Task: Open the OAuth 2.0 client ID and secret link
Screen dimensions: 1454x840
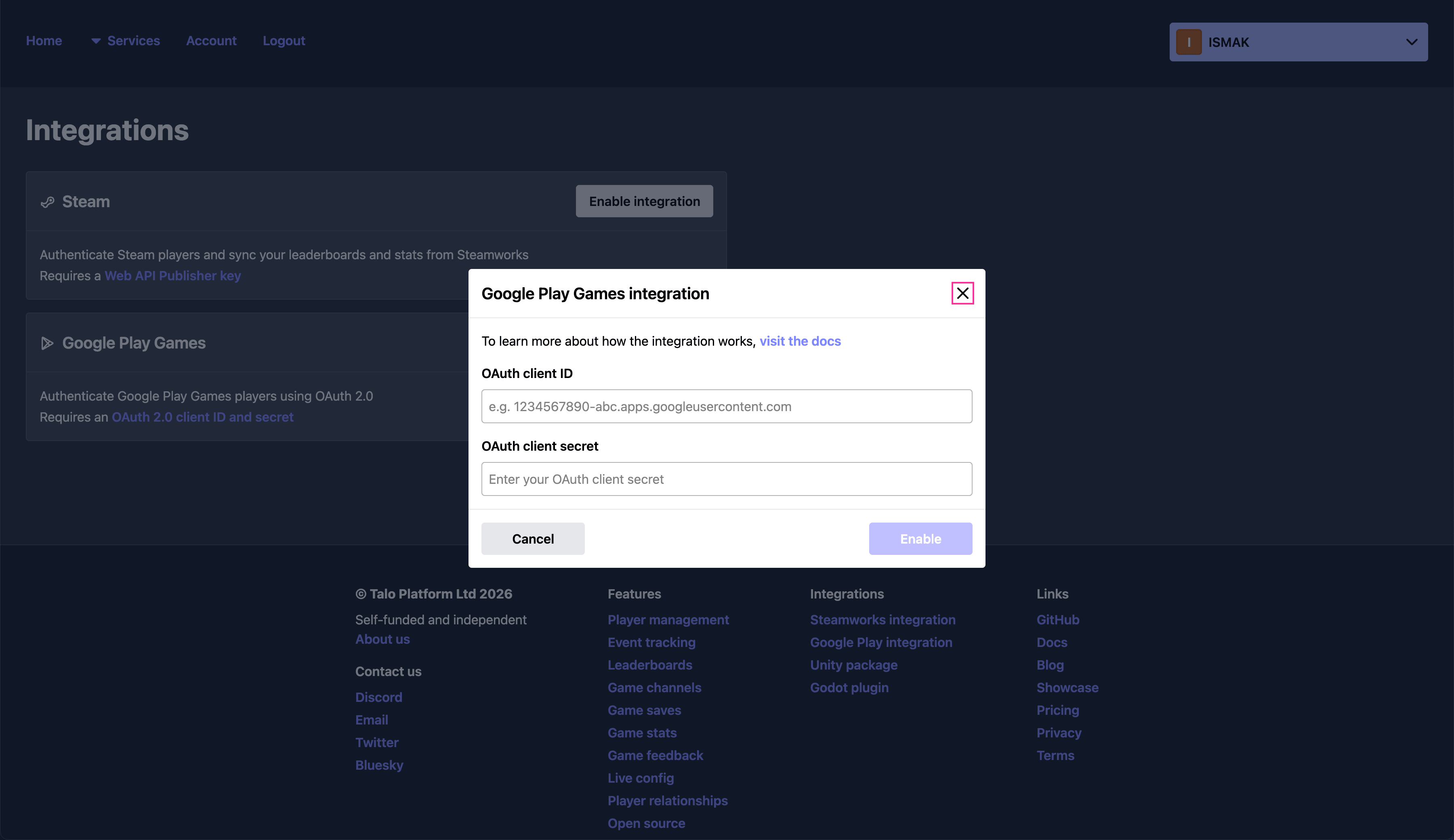Action: click(x=202, y=417)
